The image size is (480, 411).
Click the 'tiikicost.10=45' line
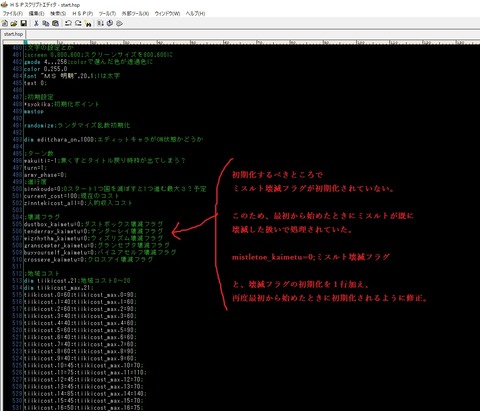tap(84, 366)
